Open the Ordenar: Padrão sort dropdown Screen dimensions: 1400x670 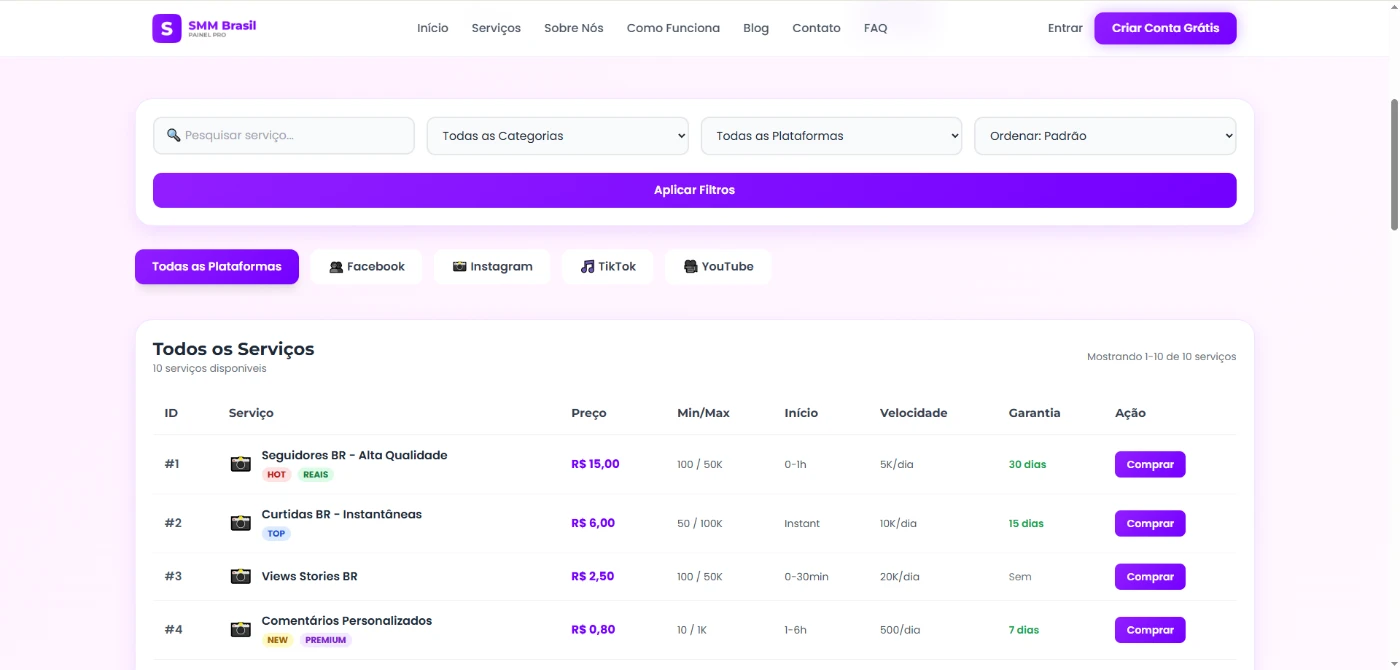1105,136
